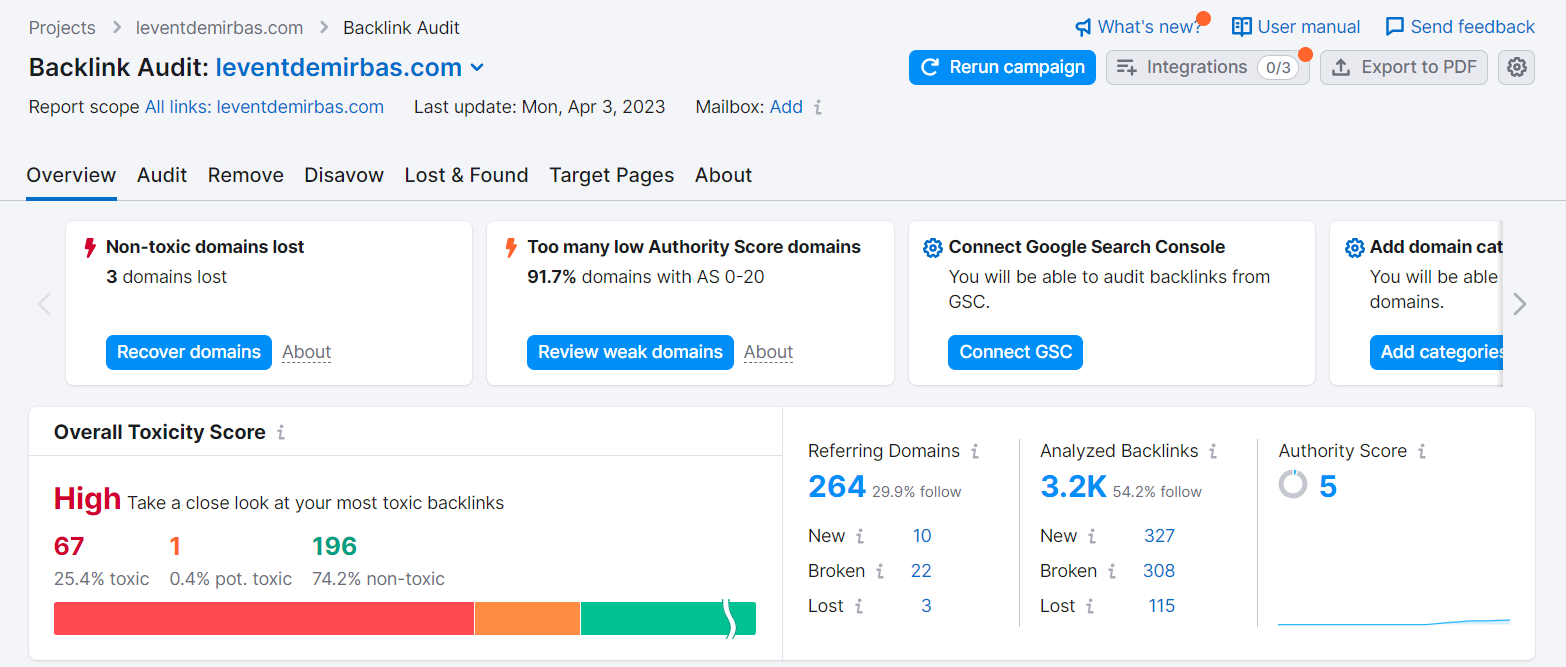Open the Disavow tab
The image size is (1566, 667).
(x=344, y=175)
